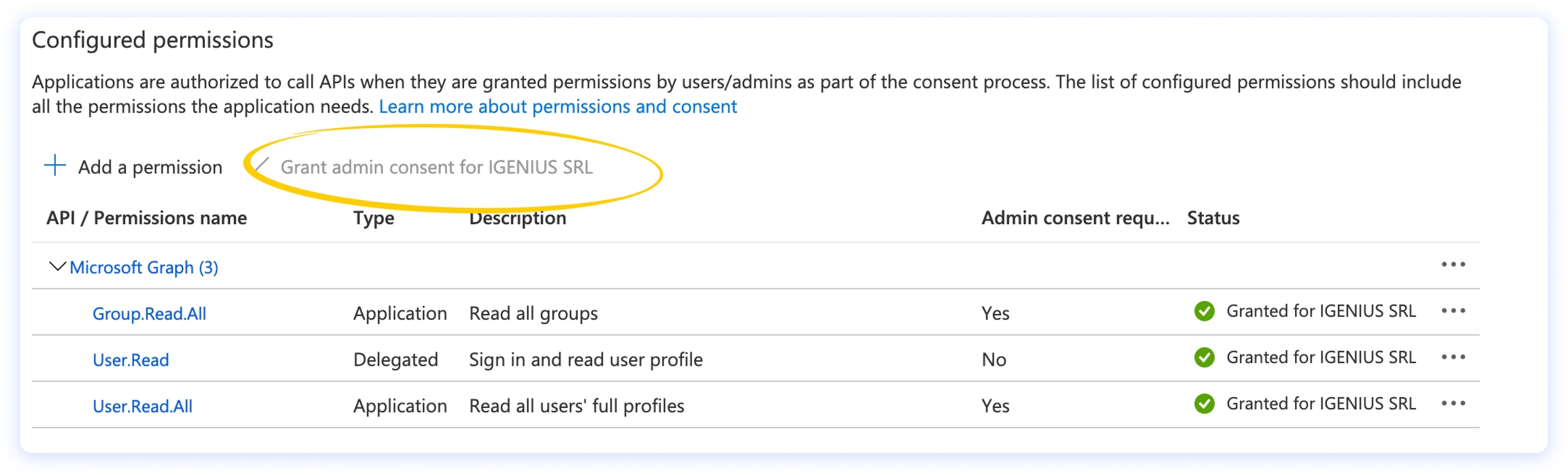Click the Admin consent required column header
The width and height of the screenshot is (1568, 476).
pos(1075,218)
